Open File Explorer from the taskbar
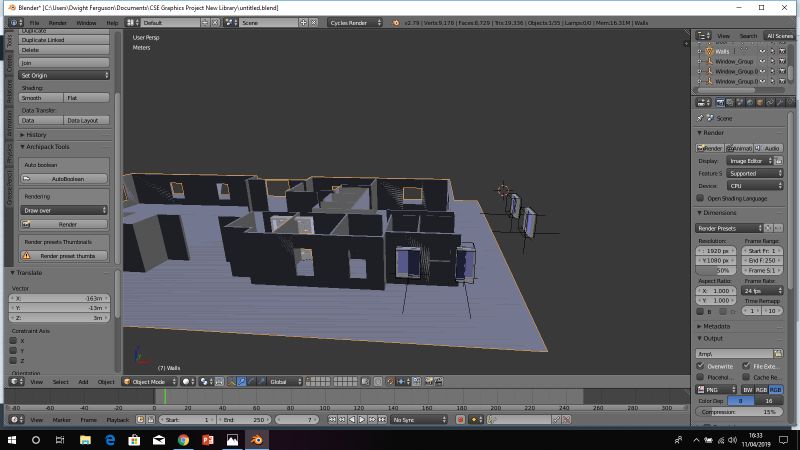Screen dimensions: 800x450 pyautogui.click(x=85, y=439)
